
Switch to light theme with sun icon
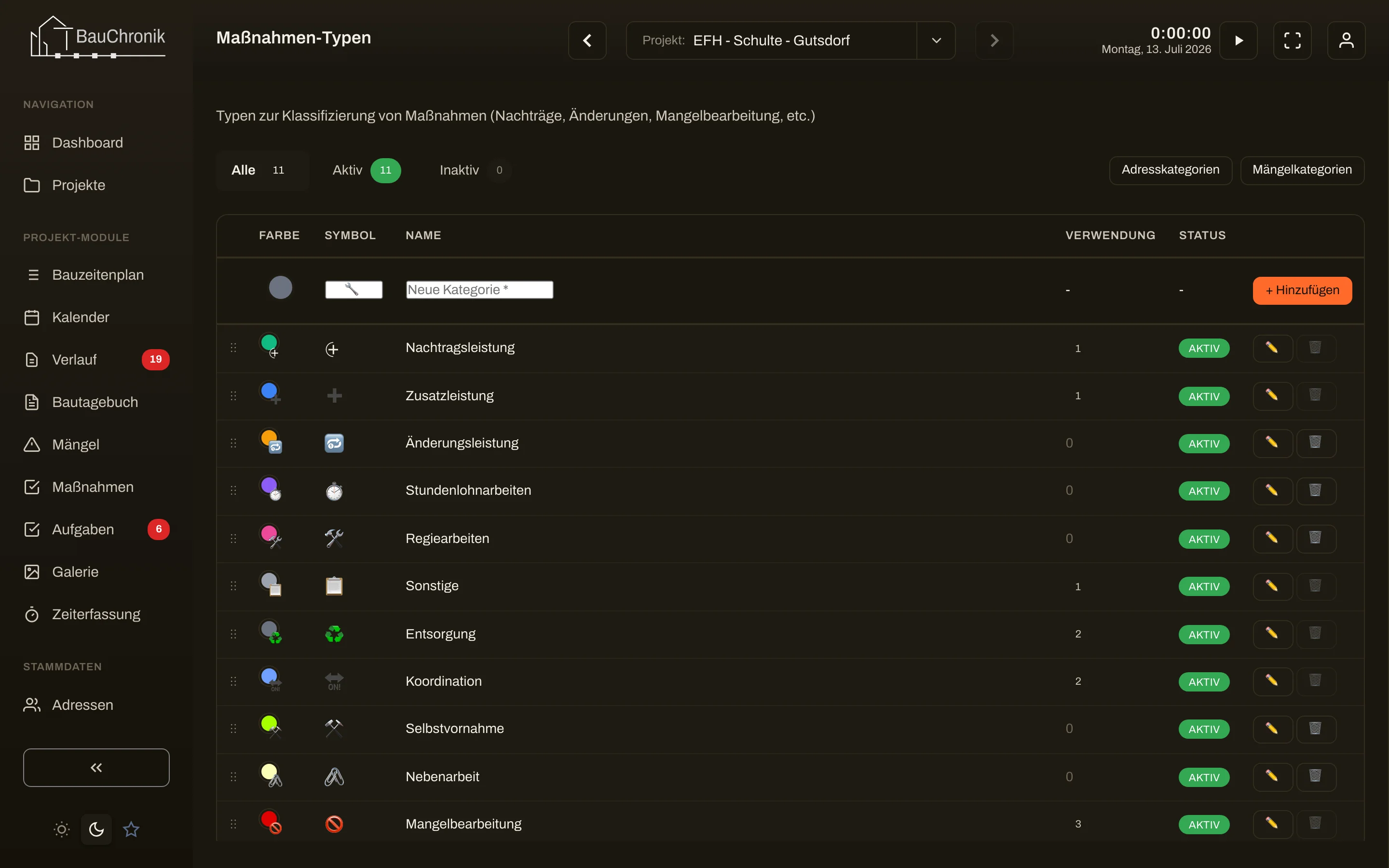pyautogui.click(x=61, y=829)
